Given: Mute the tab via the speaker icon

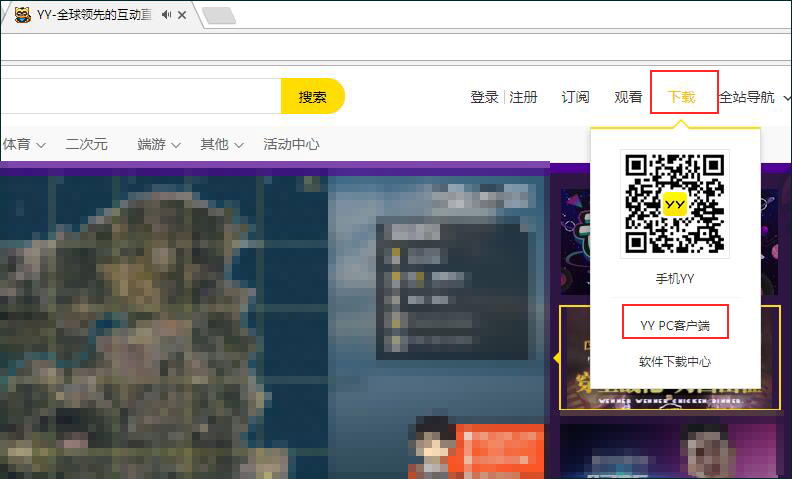Looking at the screenshot, I should [x=166, y=15].
